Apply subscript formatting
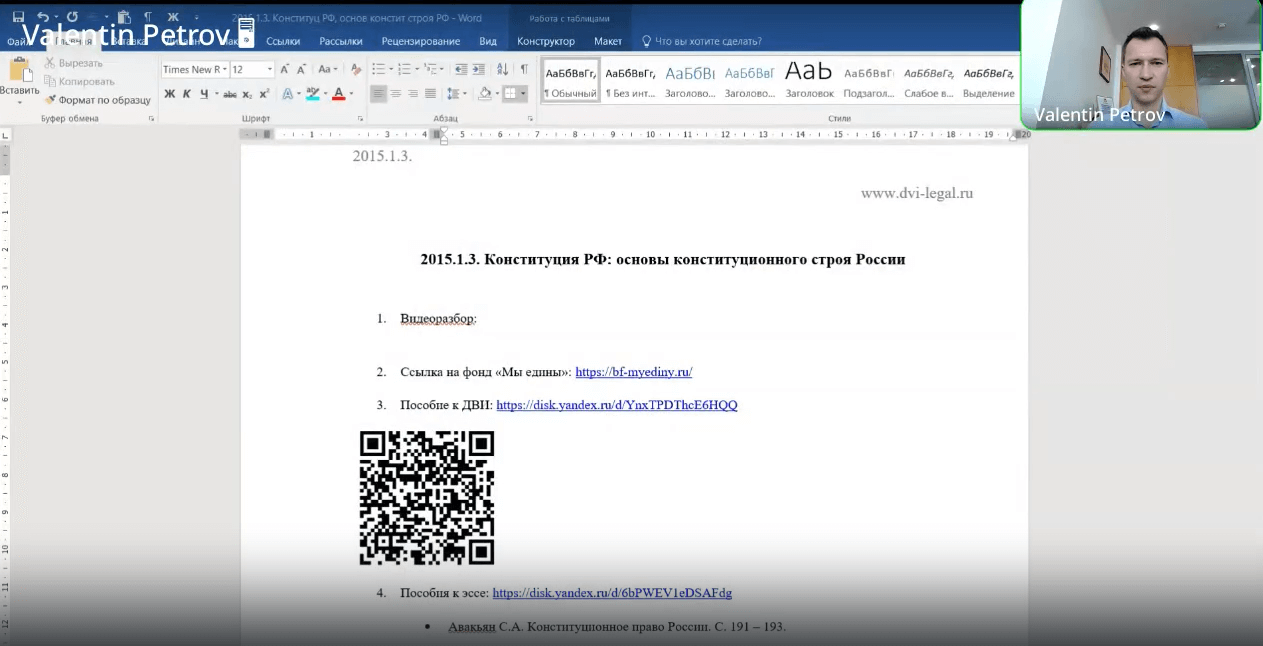The height and width of the screenshot is (646, 1263). tap(249, 94)
